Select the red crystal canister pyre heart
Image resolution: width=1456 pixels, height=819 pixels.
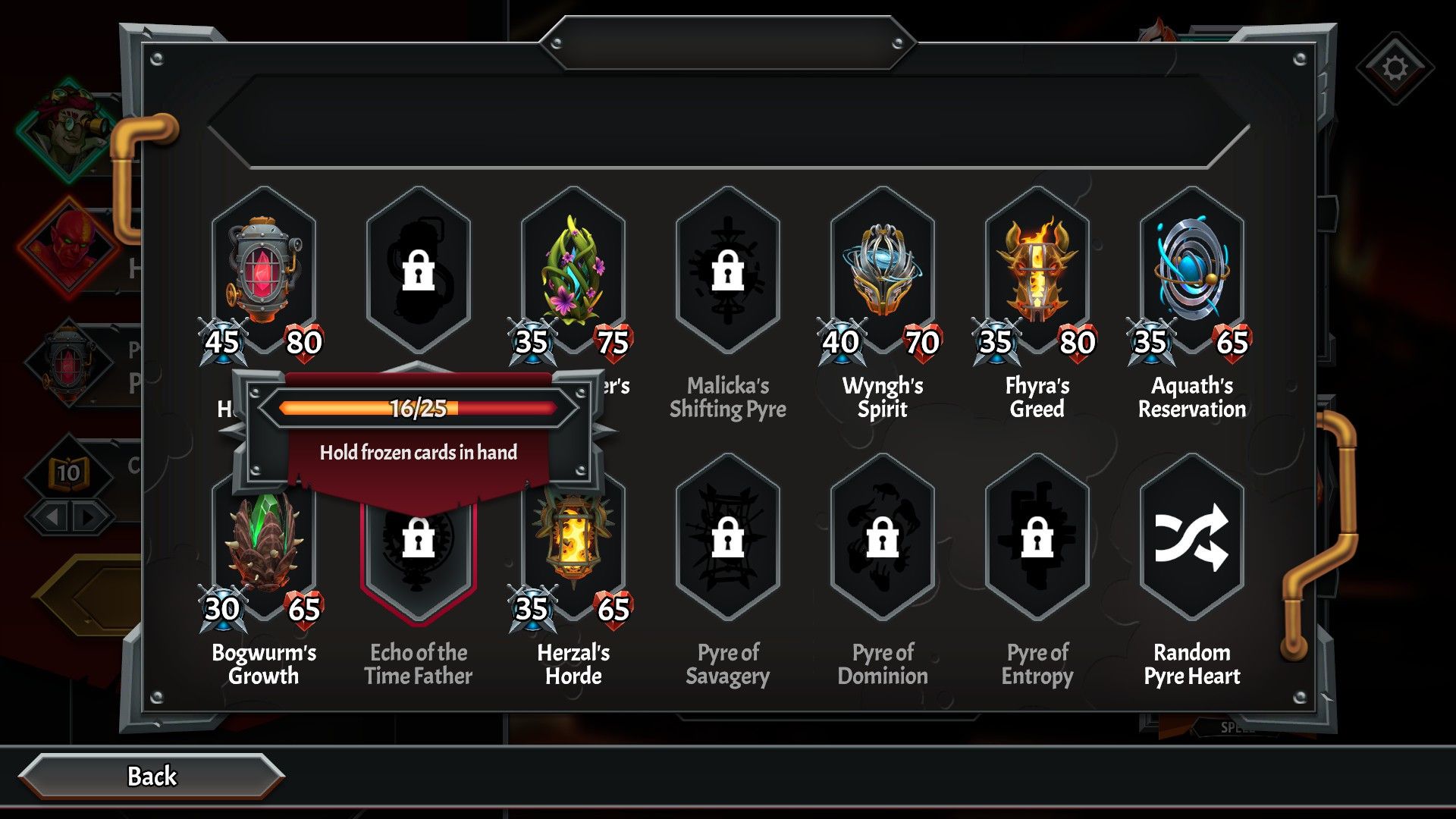pos(264,270)
